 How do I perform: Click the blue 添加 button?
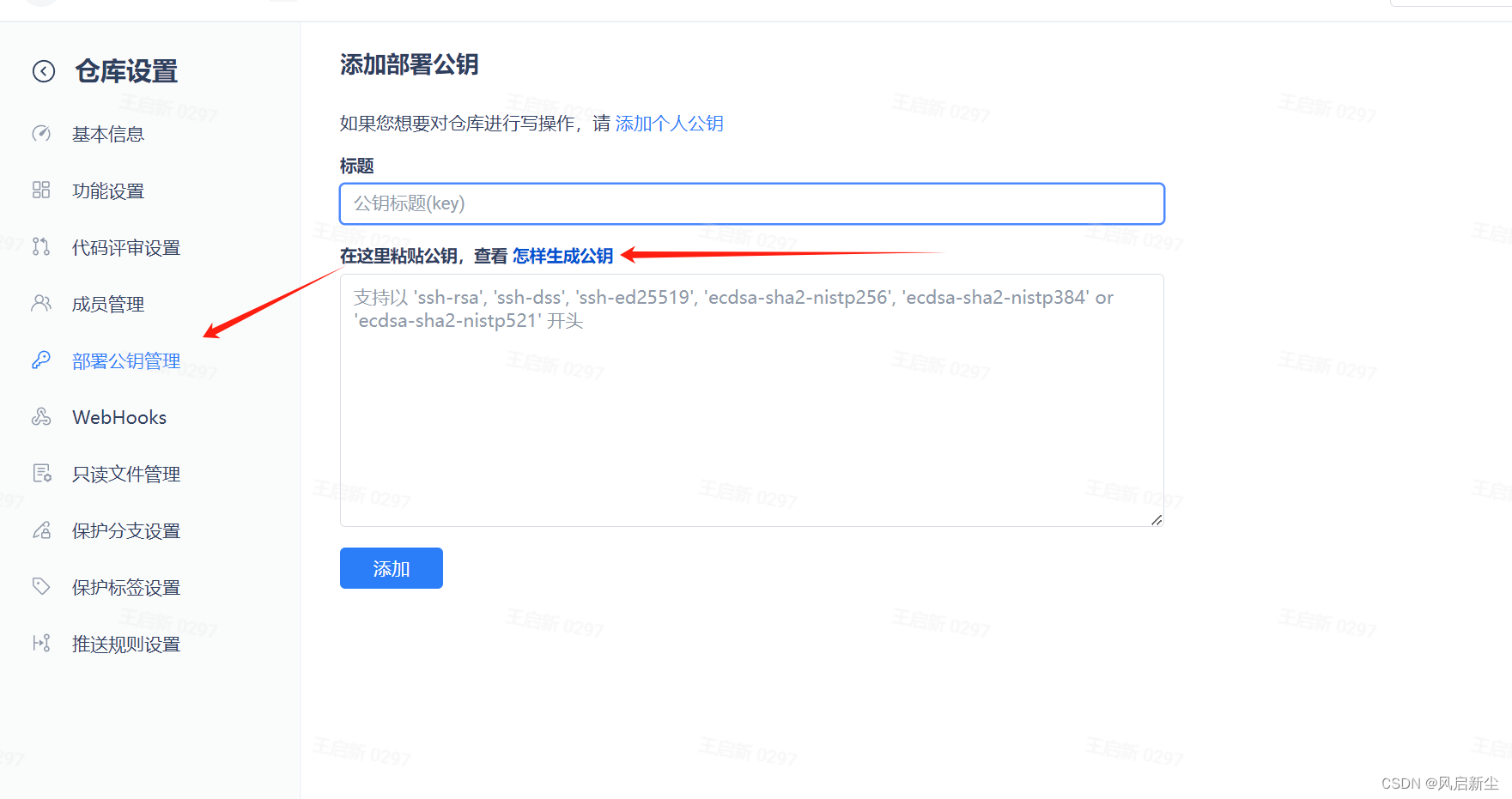392,568
